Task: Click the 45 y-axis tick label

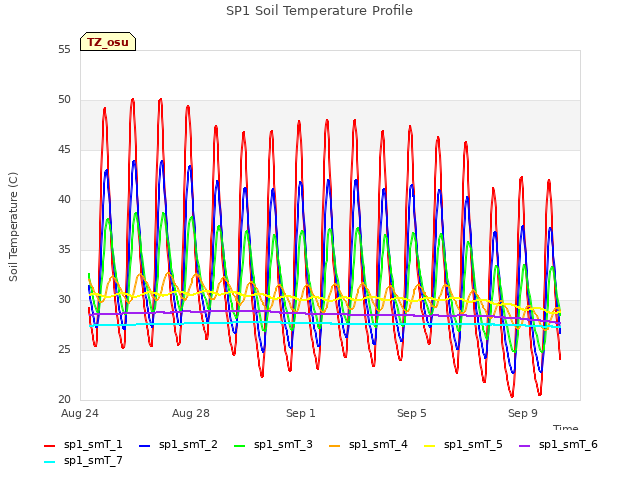Action: pos(64,150)
